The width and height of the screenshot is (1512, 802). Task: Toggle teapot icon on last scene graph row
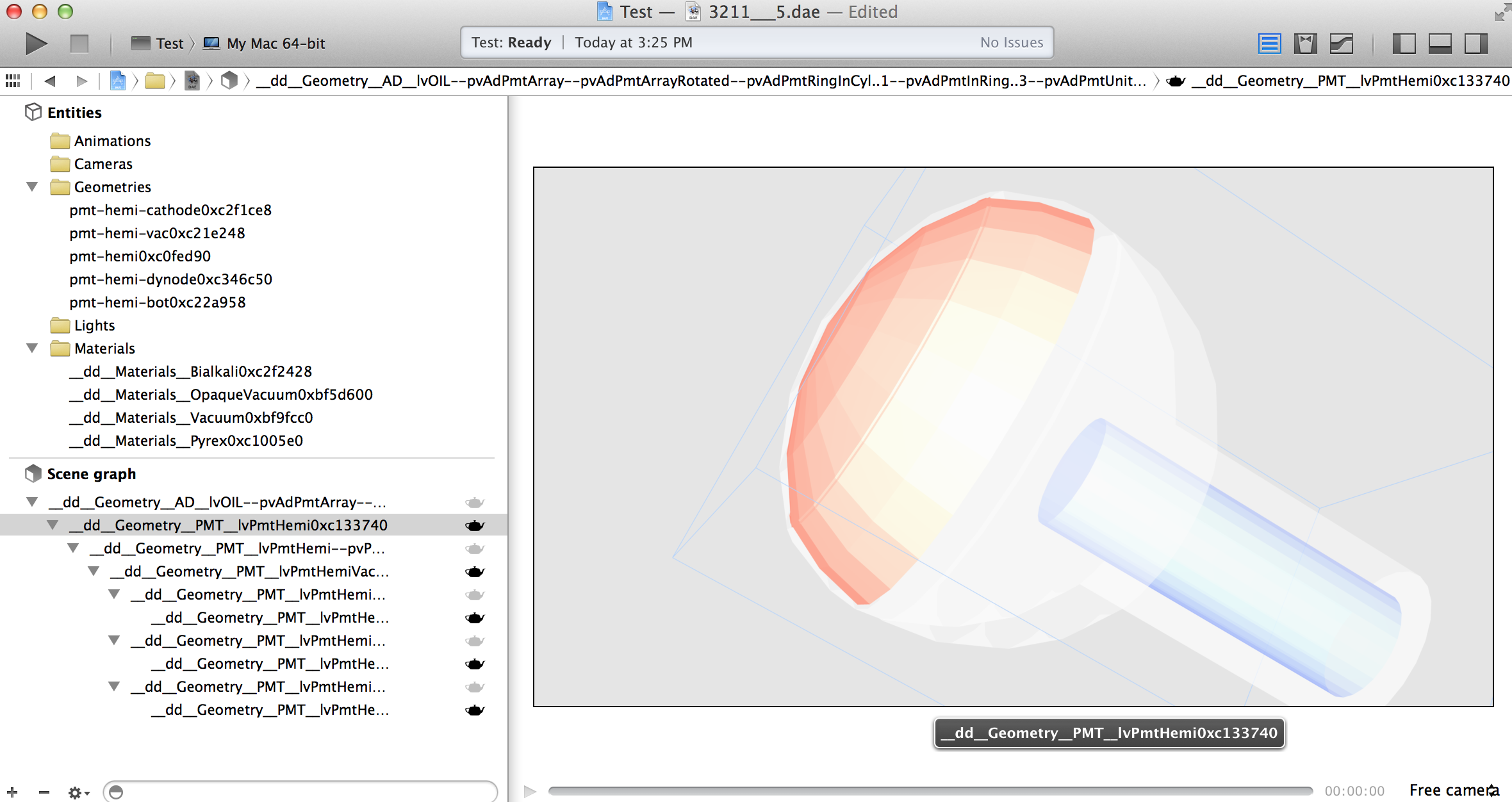pos(475,710)
